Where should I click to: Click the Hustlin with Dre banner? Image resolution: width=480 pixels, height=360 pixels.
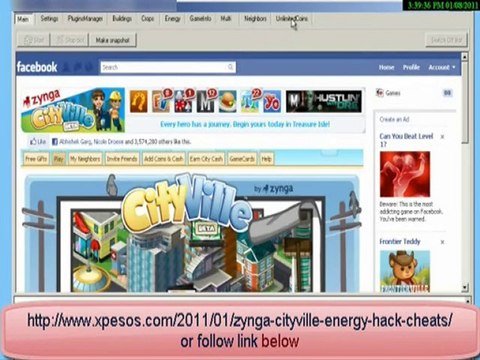(324, 101)
